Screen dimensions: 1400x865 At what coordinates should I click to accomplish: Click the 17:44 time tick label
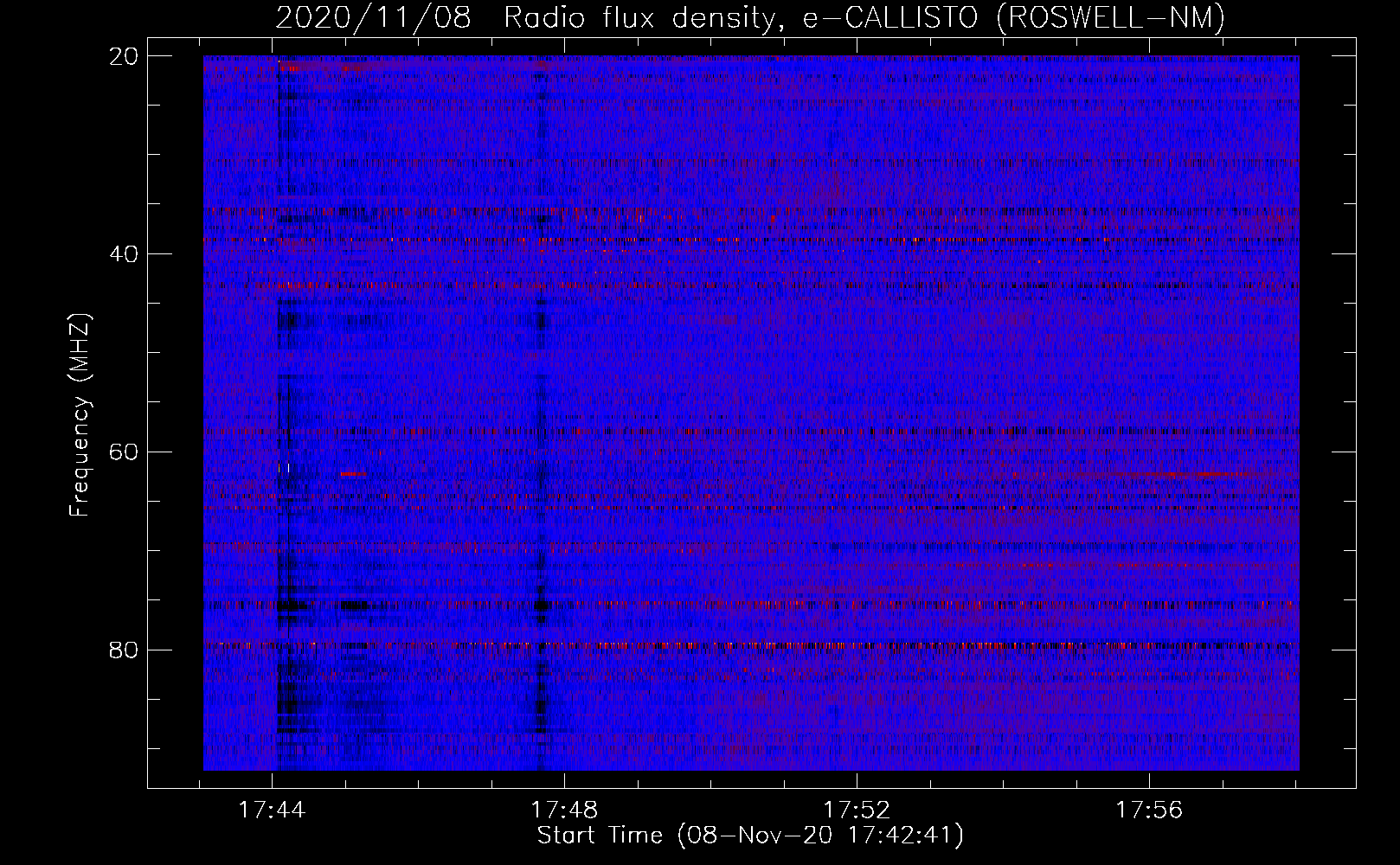tap(272, 811)
